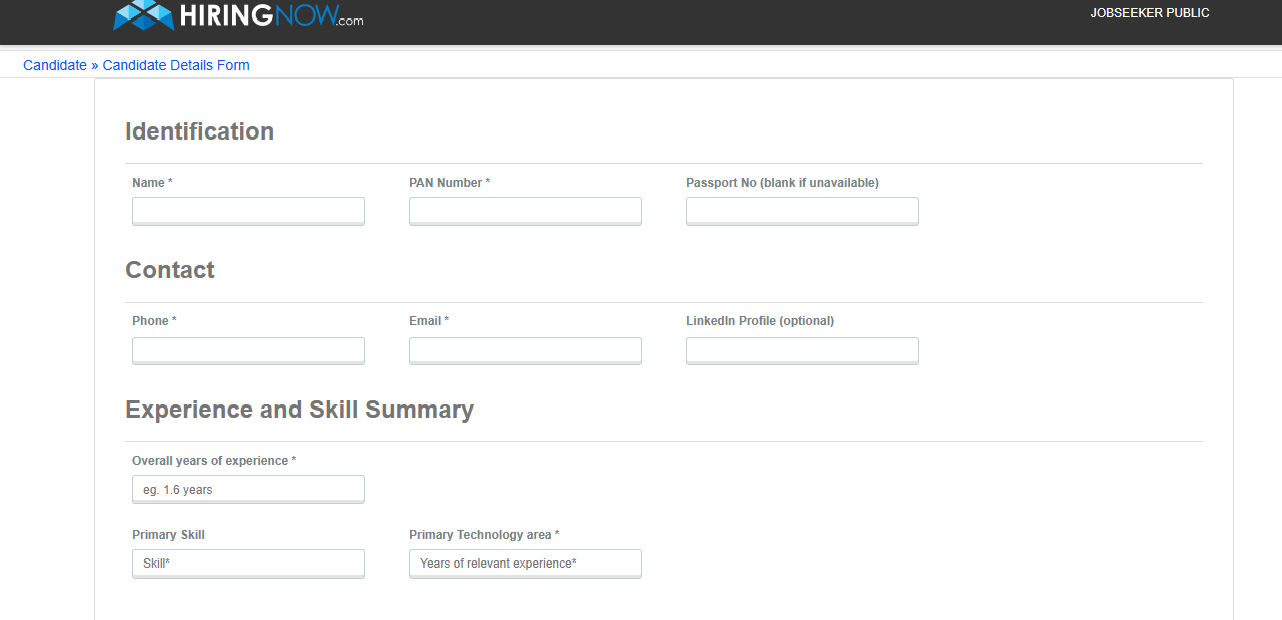Screen dimensions: 1282x620
Task: Click the Experience and Skill Summary heading
Action: [x=299, y=410]
